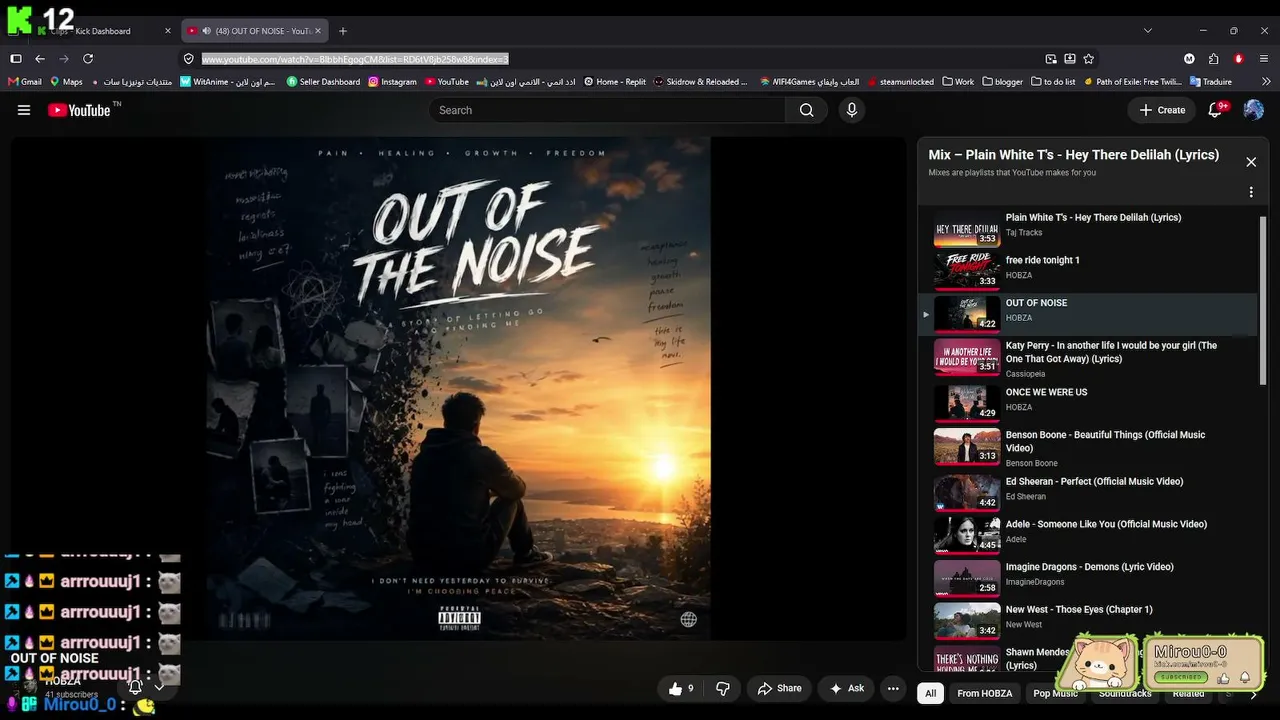Screen dimensions: 1280x720
Task: Click the Create button
Action: coord(1162,110)
